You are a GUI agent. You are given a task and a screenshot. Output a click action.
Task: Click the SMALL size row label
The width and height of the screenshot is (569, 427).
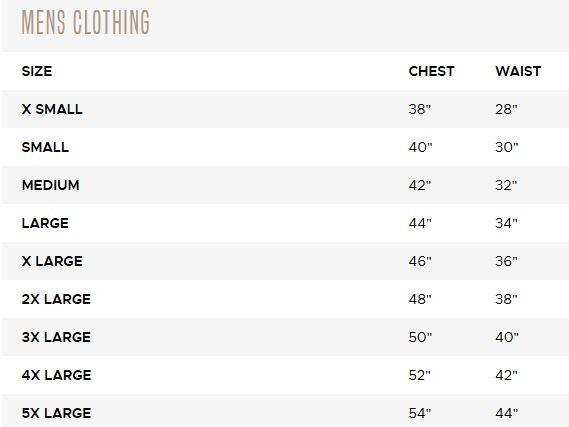coord(45,147)
